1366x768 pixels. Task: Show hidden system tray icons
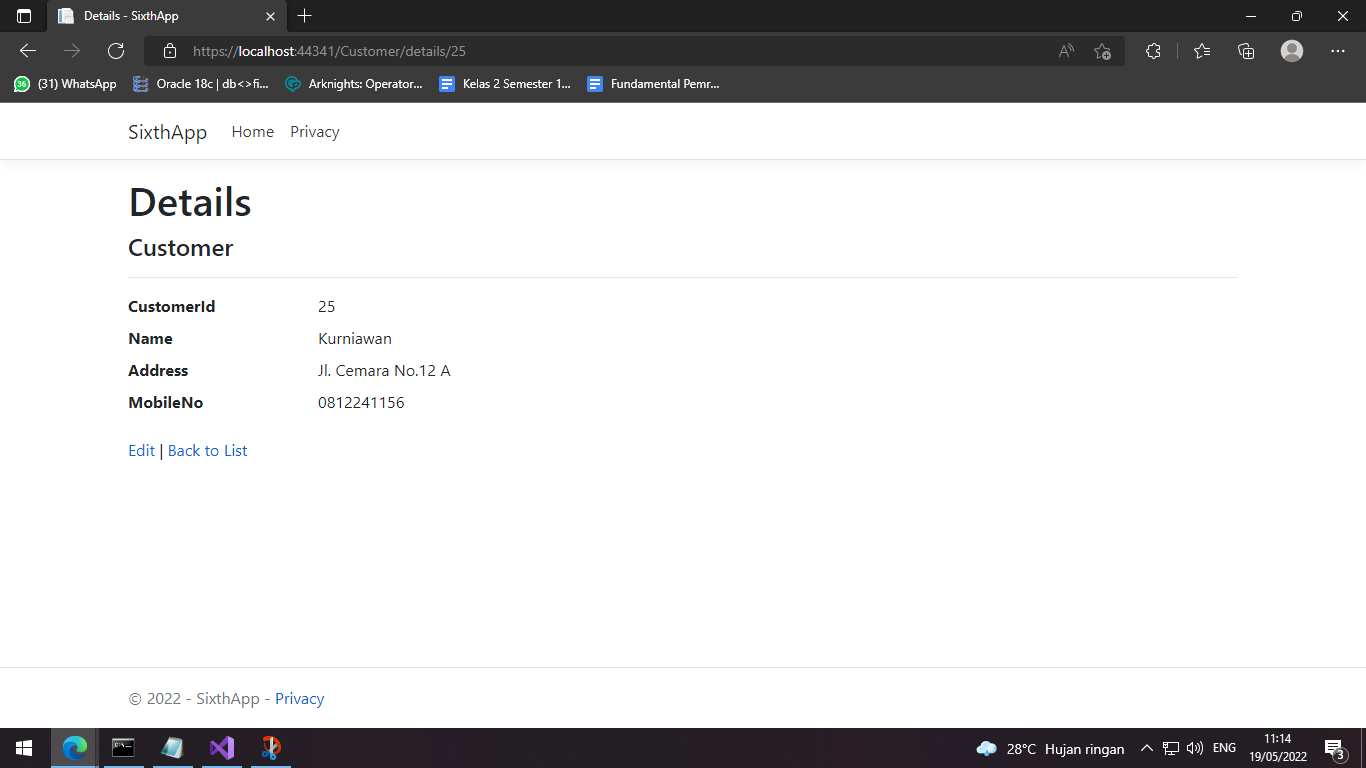click(1146, 748)
